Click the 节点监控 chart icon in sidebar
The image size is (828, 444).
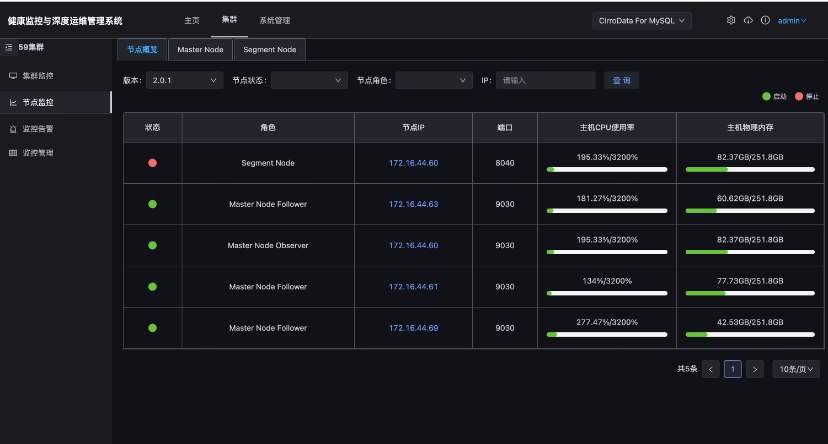[12, 102]
